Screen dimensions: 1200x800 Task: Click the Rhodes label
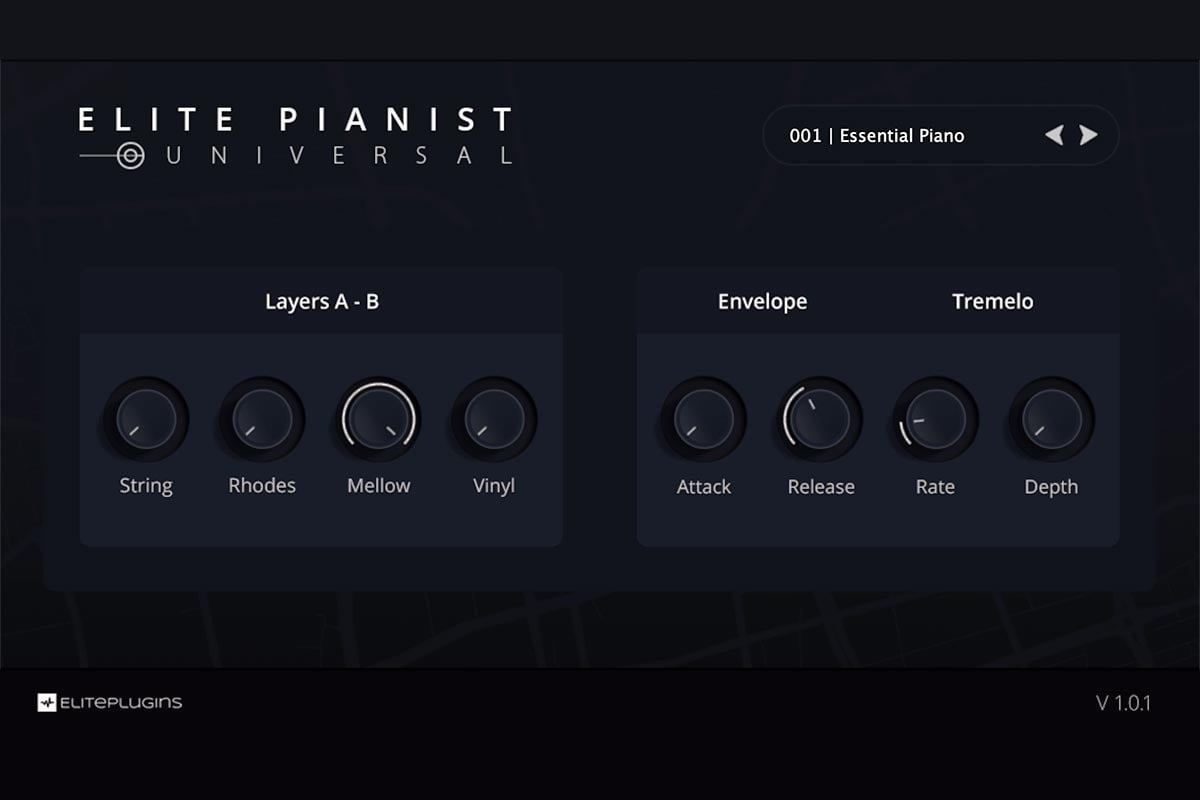pyautogui.click(x=262, y=486)
